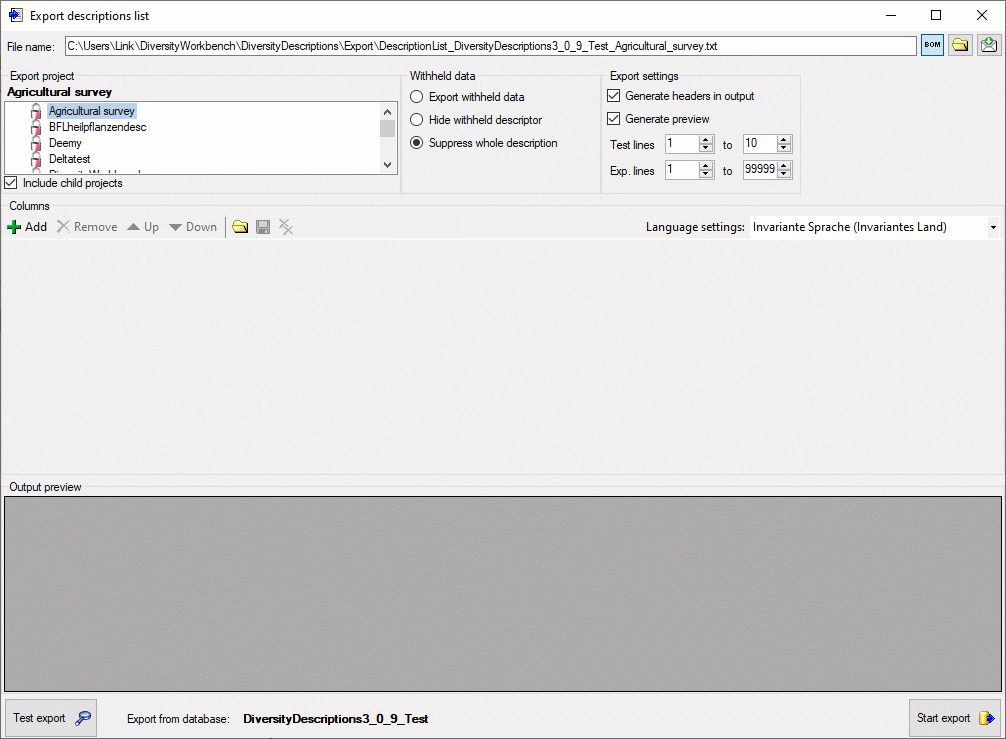Maximize the Export descriptions list window
This screenshot has width=1006, height=739.
(936, 15)
